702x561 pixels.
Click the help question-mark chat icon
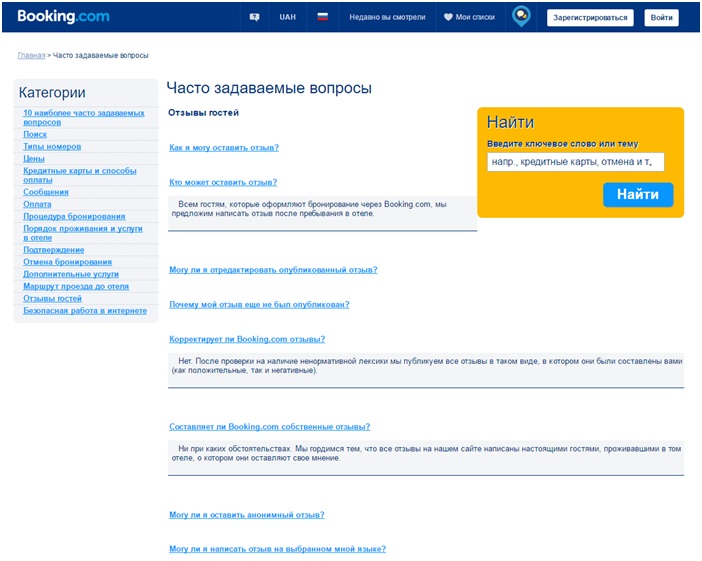[254, 17]
